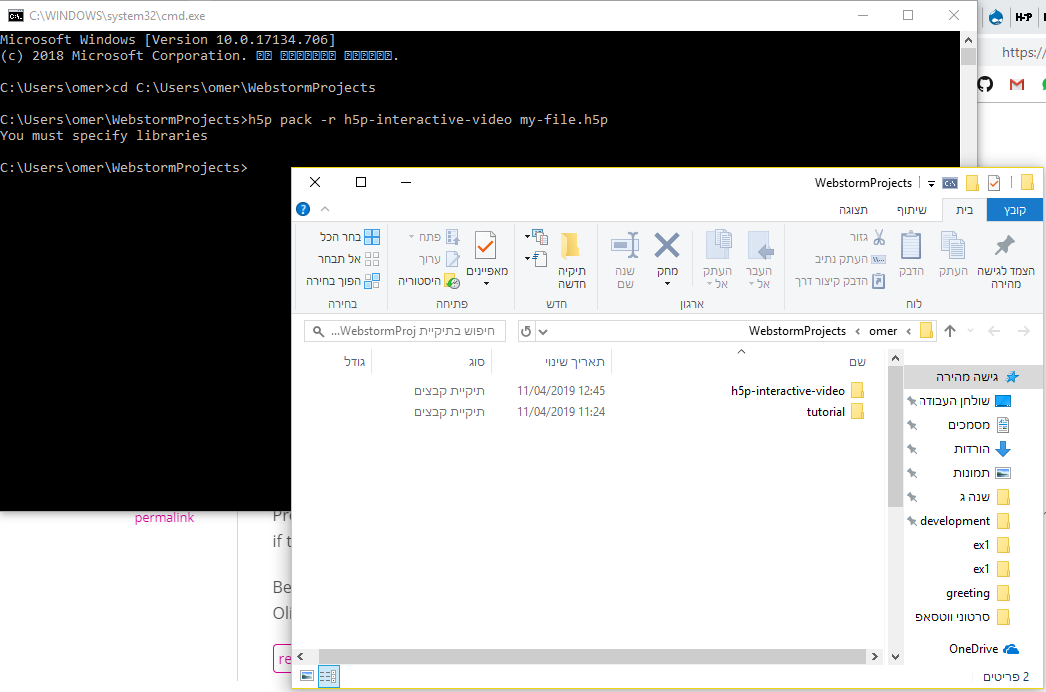The width and height of the screenshot is (1046, 692).
Task: Expand the Properties (מאפיינים) dropdown arrow
Action: pyautogui.click(x=486, y=284)
